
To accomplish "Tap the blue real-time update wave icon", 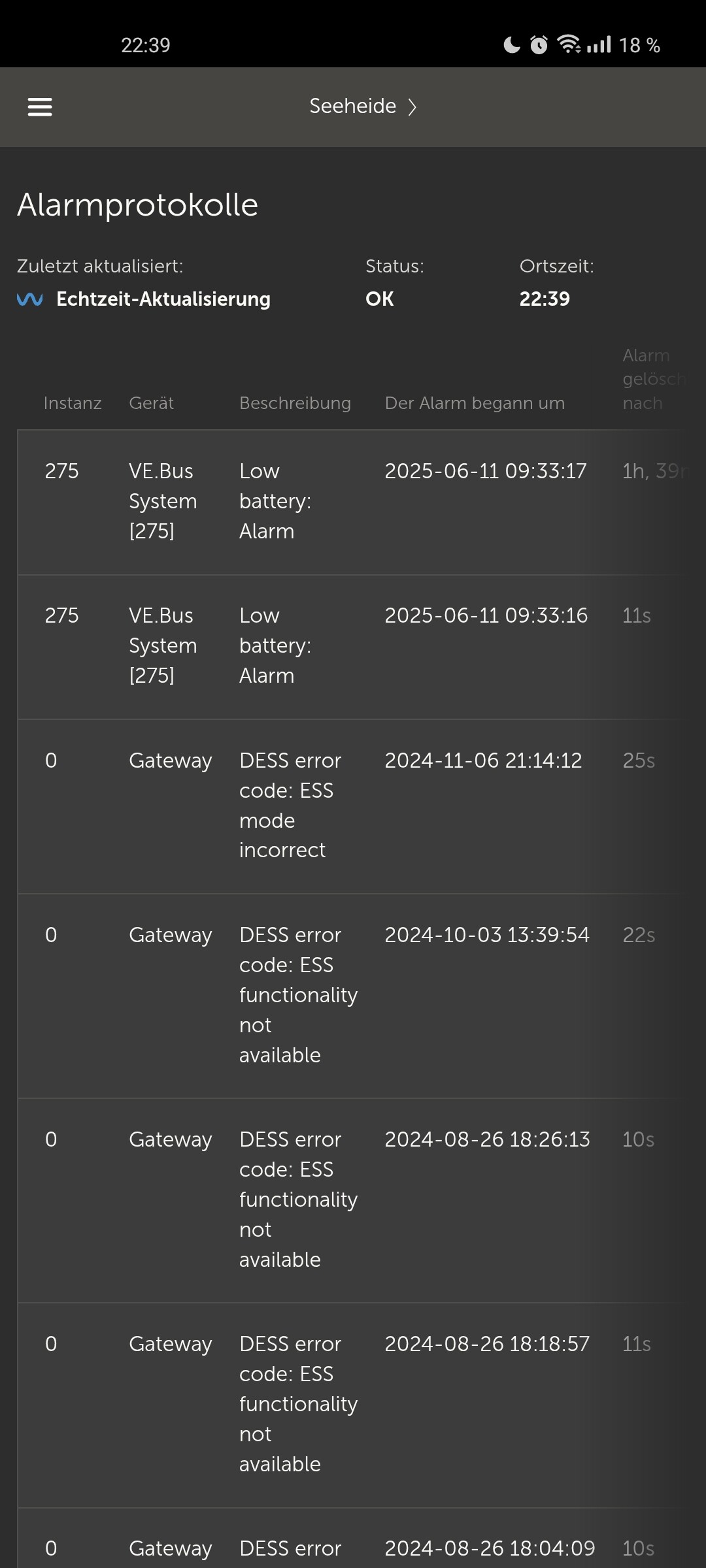I will [30, 299].
